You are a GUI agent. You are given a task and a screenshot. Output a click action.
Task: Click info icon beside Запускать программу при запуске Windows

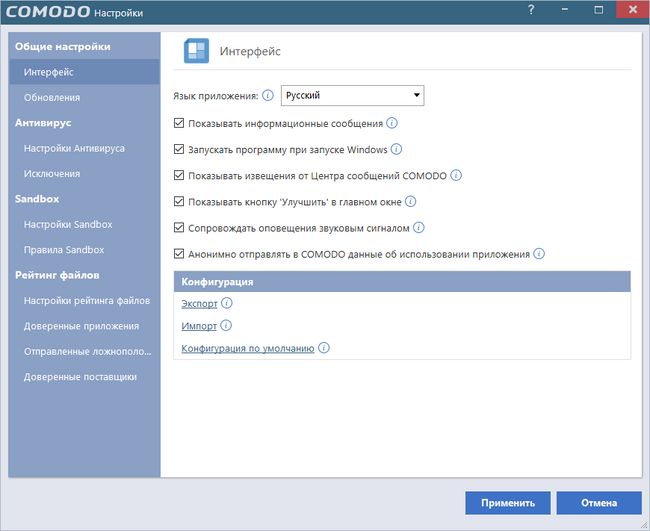[396, 149]
